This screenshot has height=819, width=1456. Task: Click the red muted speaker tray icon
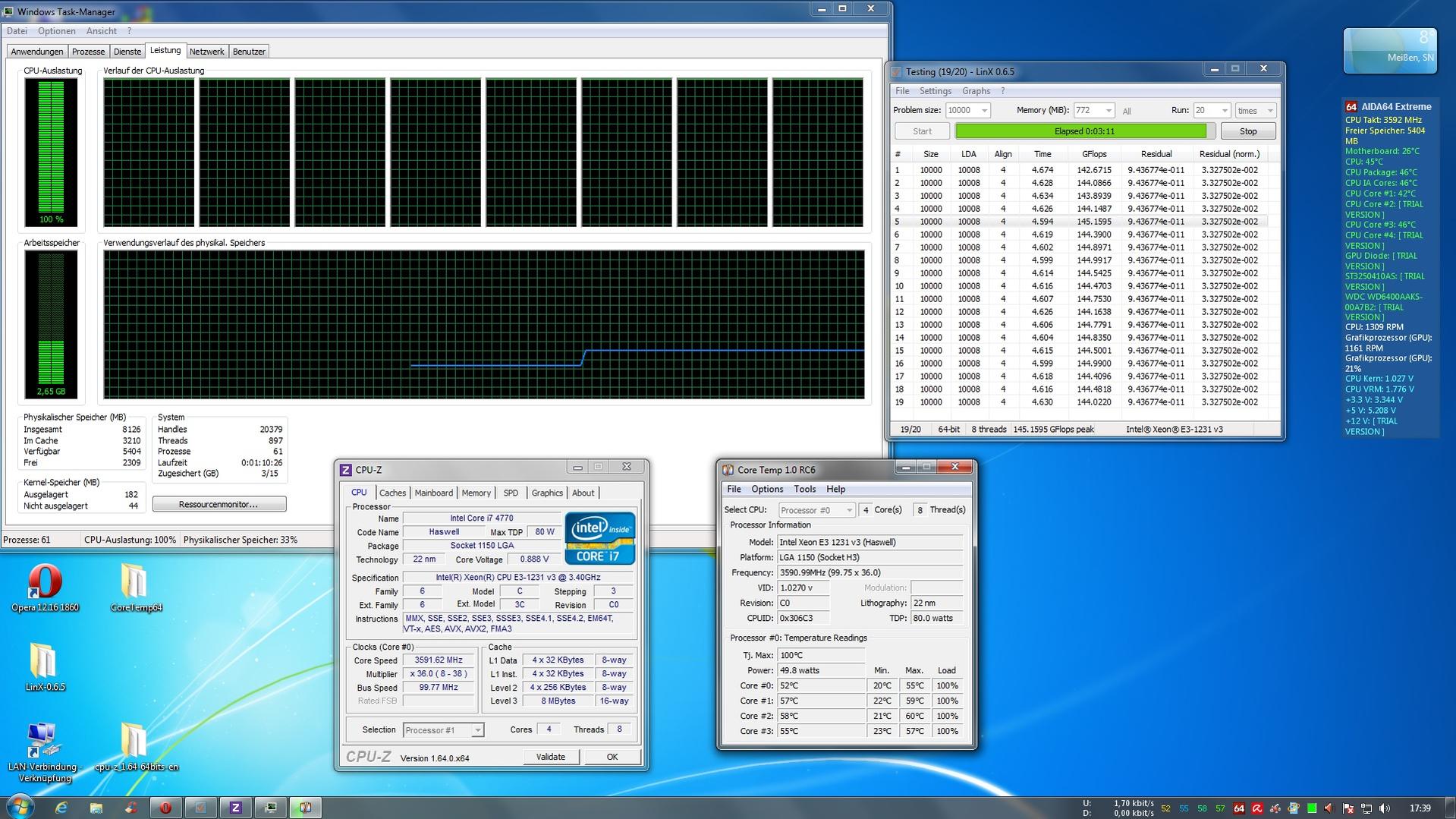(x=1330, y=808)
